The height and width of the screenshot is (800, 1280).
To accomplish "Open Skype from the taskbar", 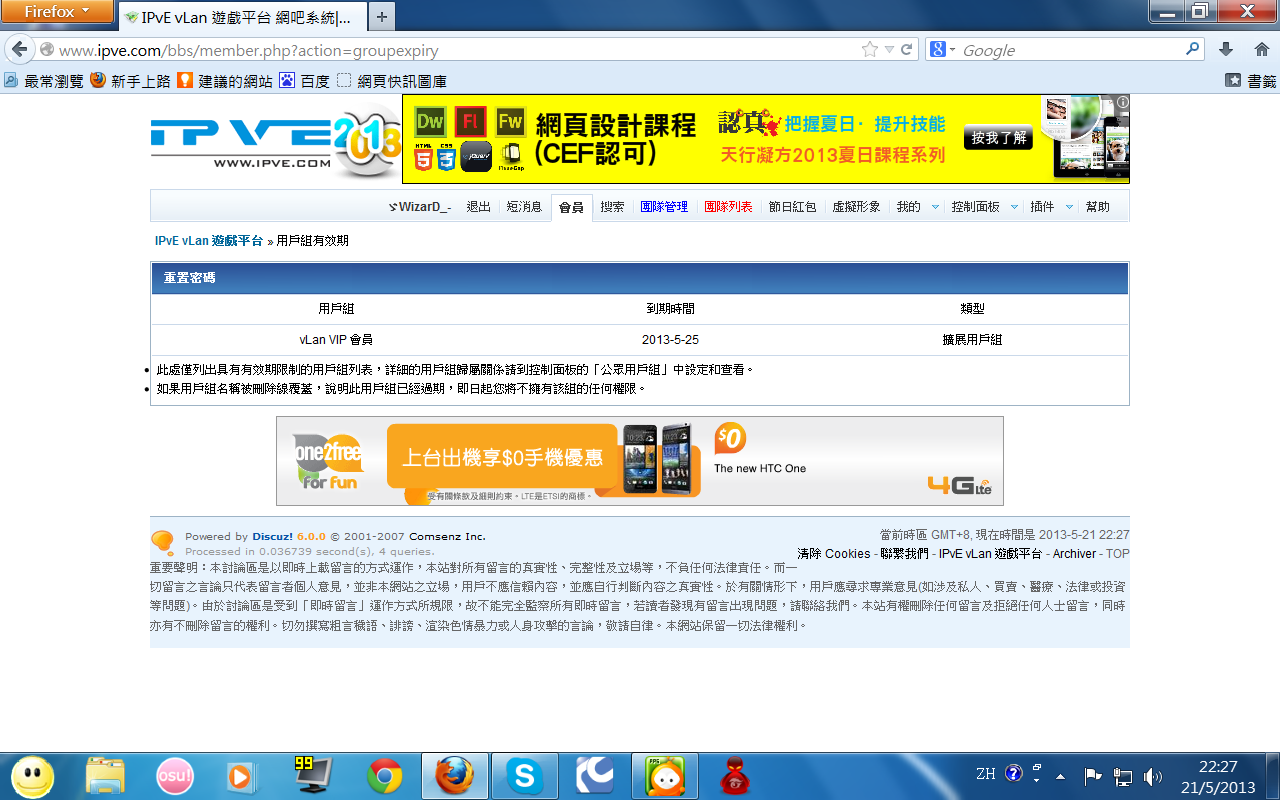I will click(525, 776).
